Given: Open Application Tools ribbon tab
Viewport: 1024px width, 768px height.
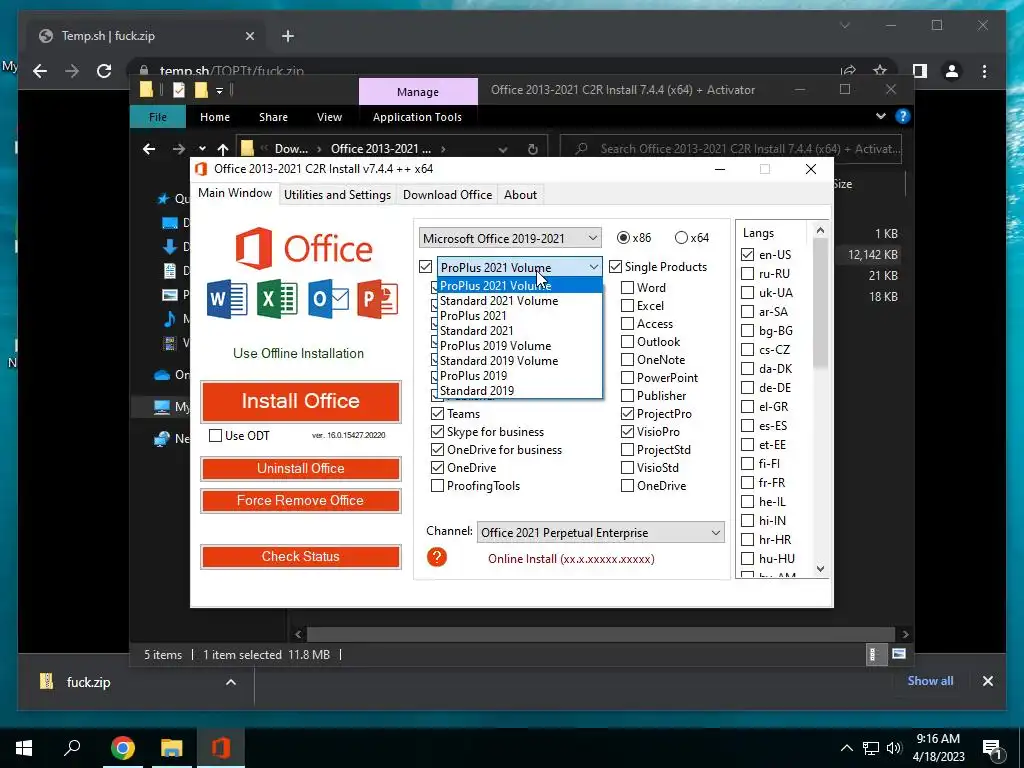Looking at the screenshot, I should pyautogui.click(x=417, y=117).
